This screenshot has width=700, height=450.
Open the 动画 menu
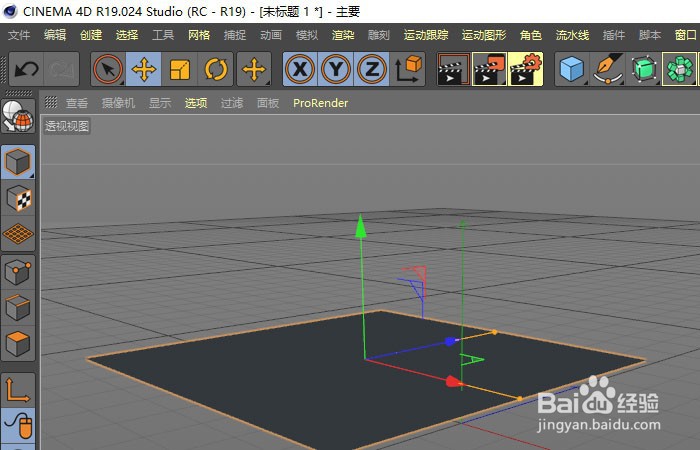coord(271,35)
